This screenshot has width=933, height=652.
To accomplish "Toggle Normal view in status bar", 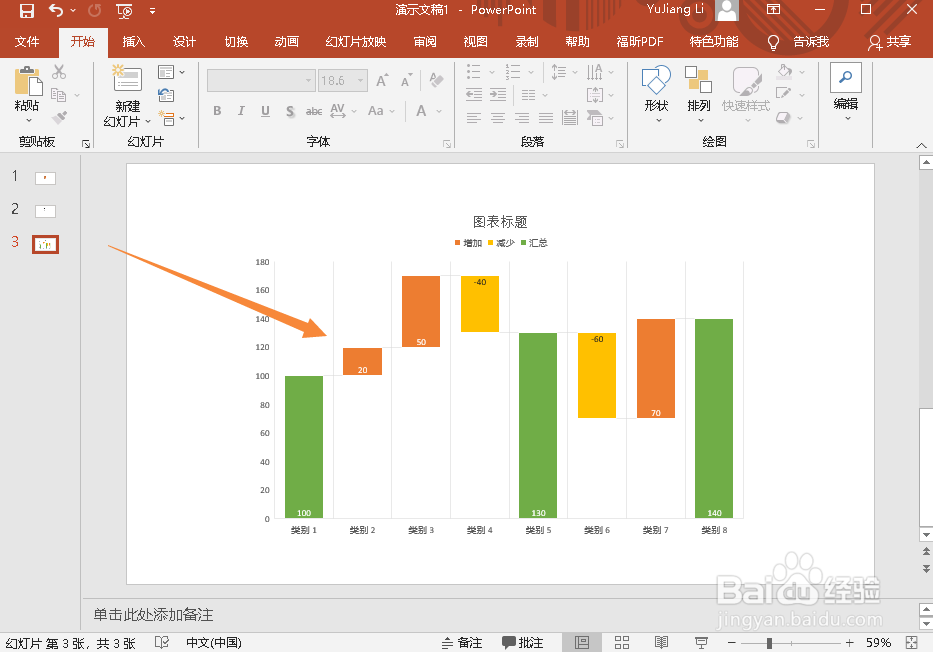I will pyautogui.click(x=582, y=642).
